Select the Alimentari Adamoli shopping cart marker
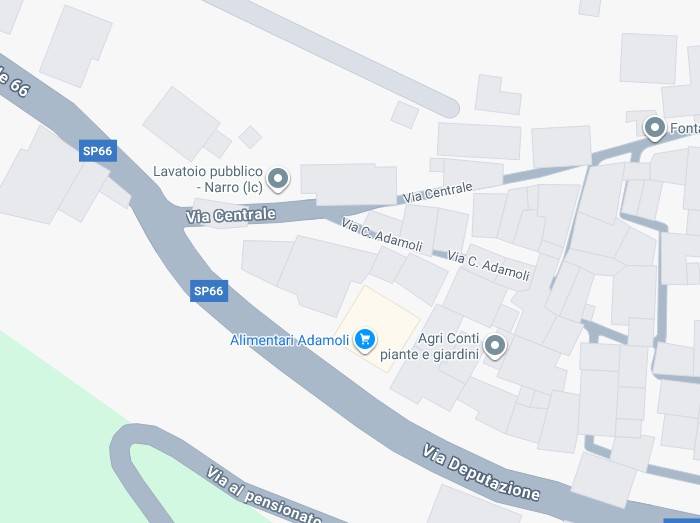The image size is (700, 523). coord(365,340)
